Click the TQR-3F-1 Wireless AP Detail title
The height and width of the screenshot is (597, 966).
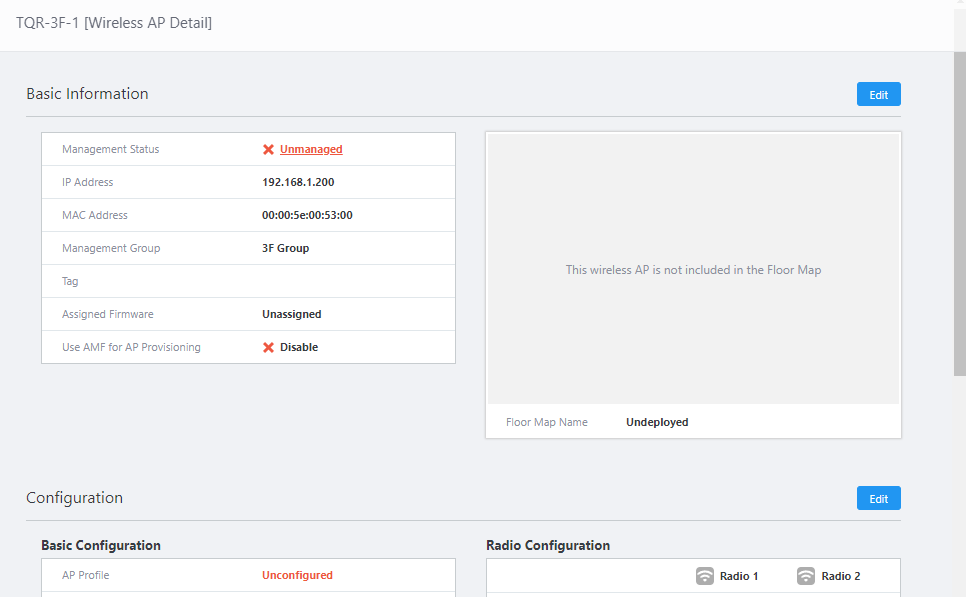(114, 22)
